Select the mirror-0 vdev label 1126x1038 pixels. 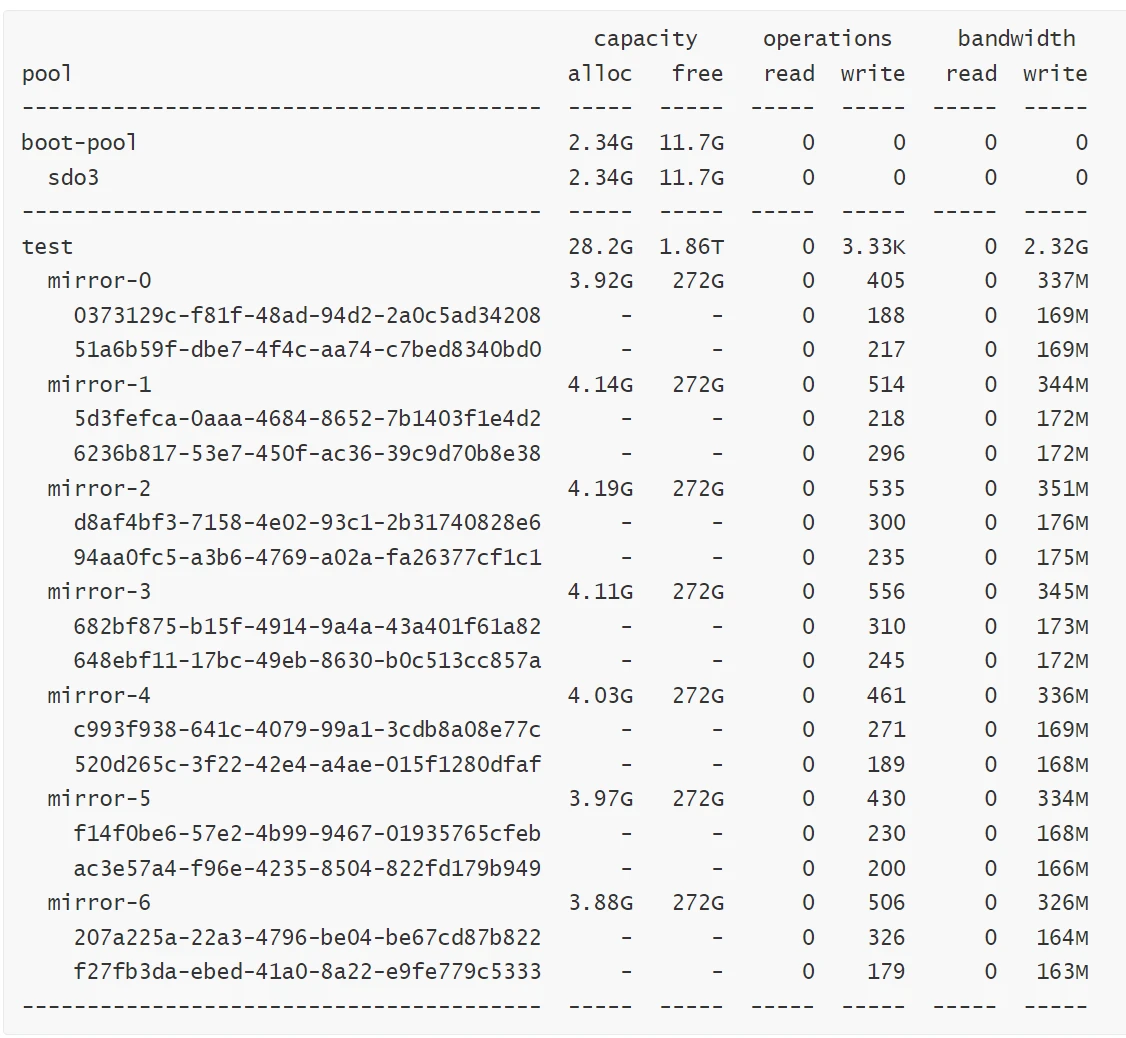[x=99, y=281]
